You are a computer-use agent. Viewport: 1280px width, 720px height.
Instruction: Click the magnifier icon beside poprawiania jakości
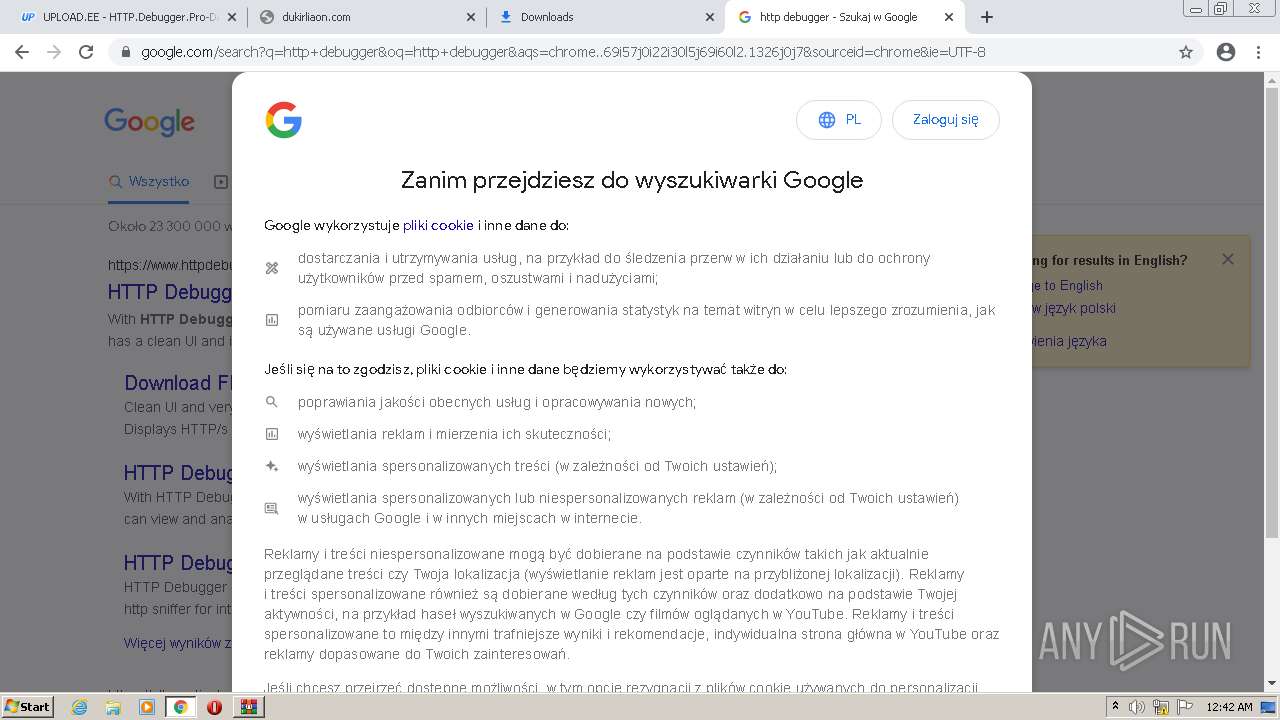pos(271,402)
